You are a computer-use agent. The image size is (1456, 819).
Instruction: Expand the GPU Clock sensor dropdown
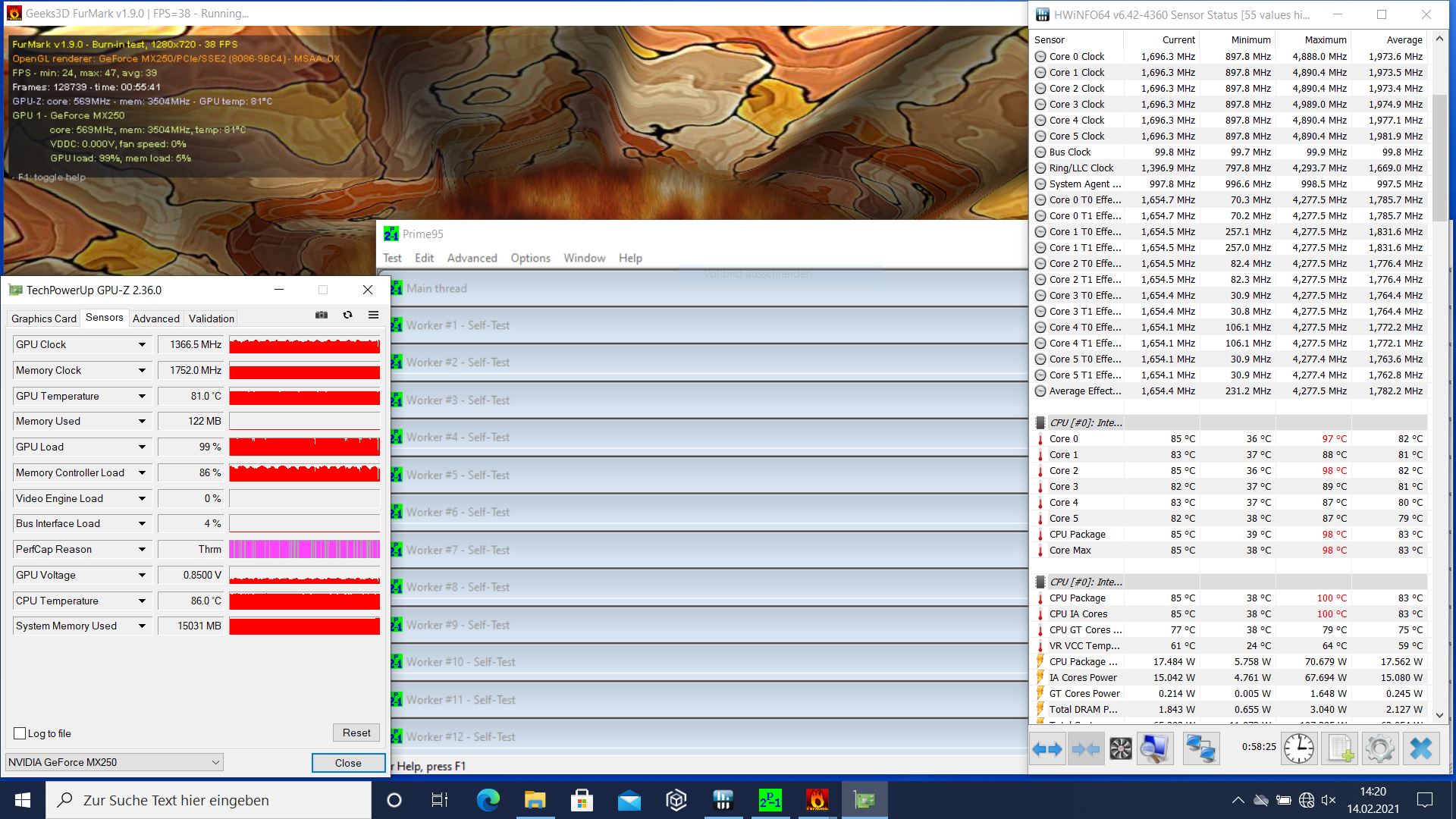(x=142, y=344)
